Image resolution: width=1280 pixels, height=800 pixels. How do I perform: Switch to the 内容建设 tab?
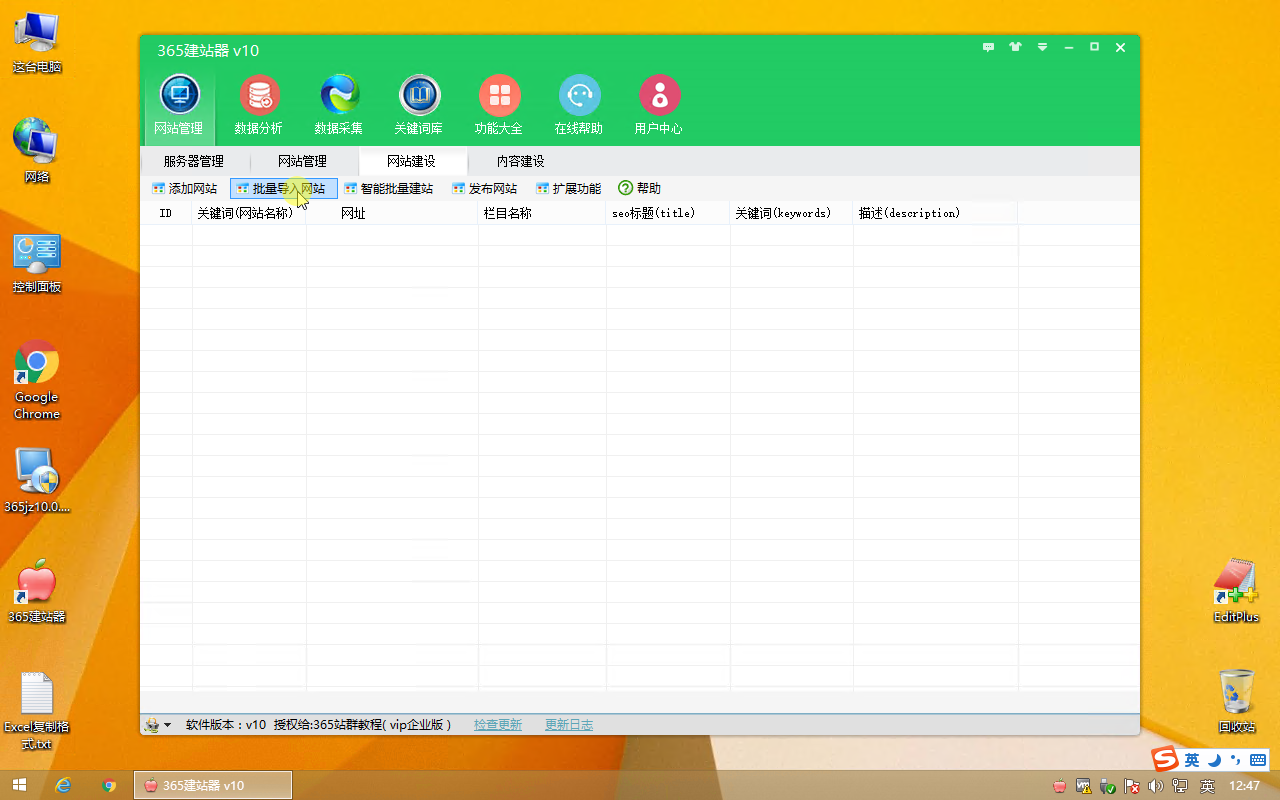[521, 161]
